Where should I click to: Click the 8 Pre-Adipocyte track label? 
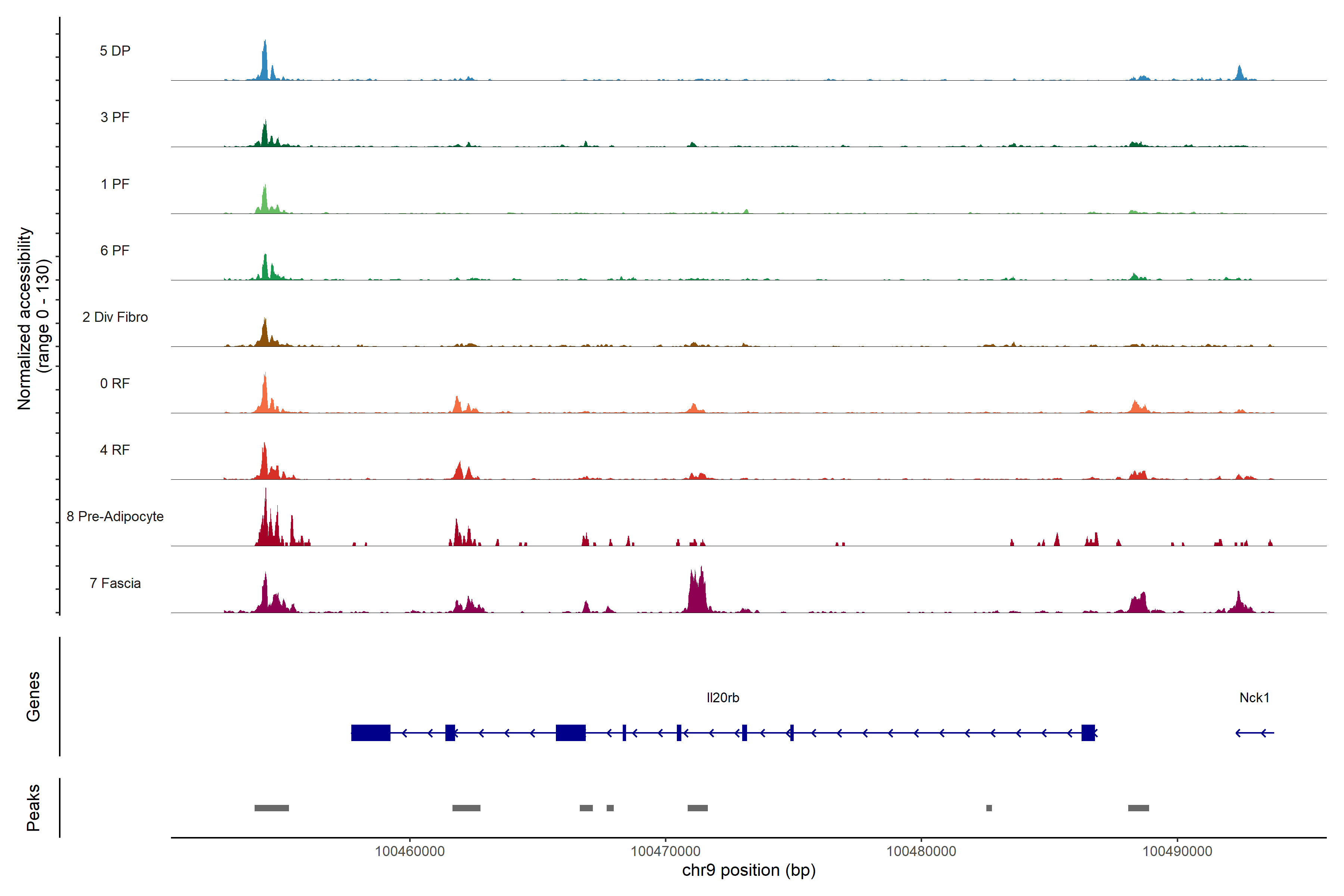pyautogui.click(x=115, y=517)
